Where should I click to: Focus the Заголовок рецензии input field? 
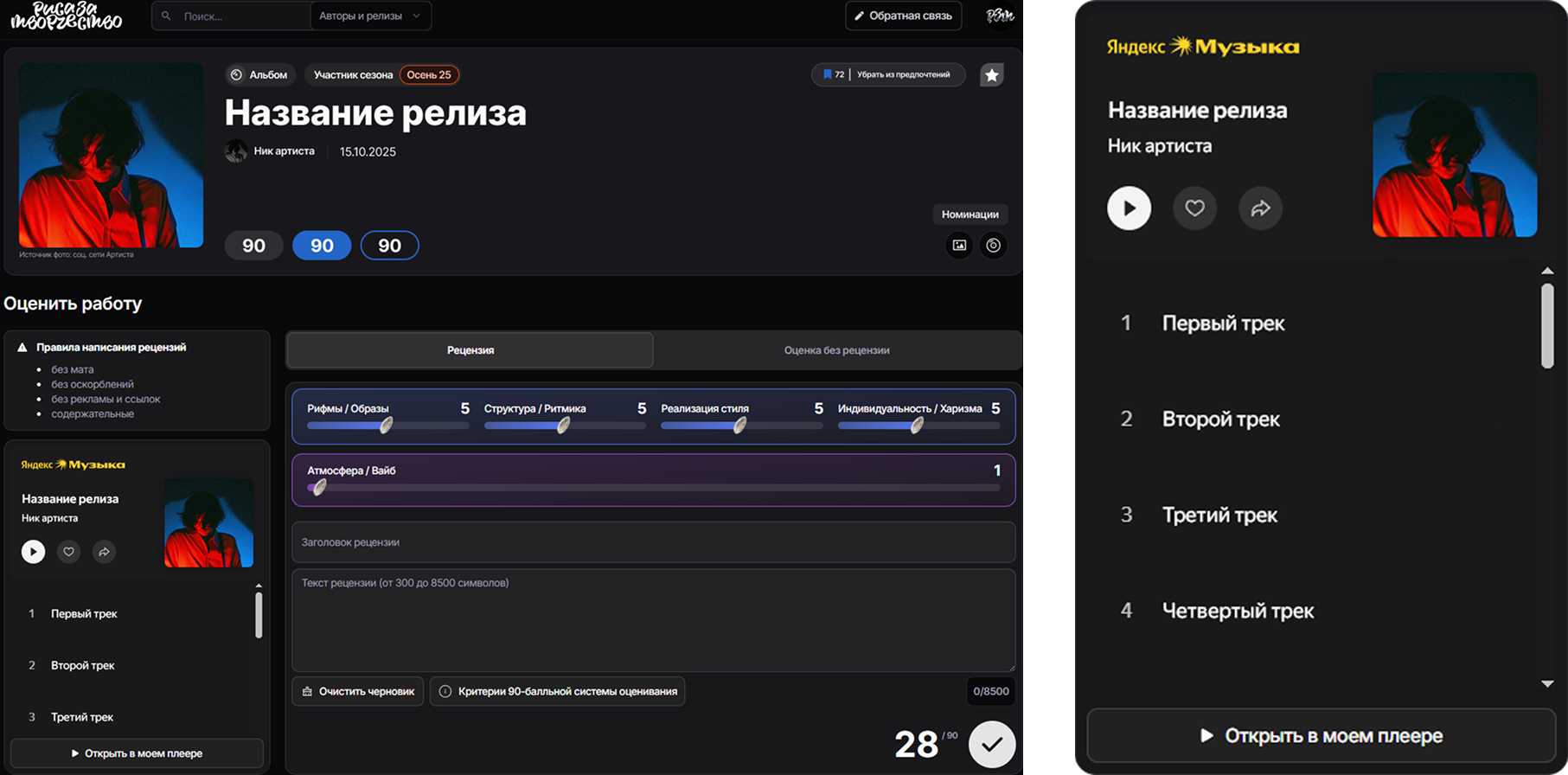click(x=653, y=542)
